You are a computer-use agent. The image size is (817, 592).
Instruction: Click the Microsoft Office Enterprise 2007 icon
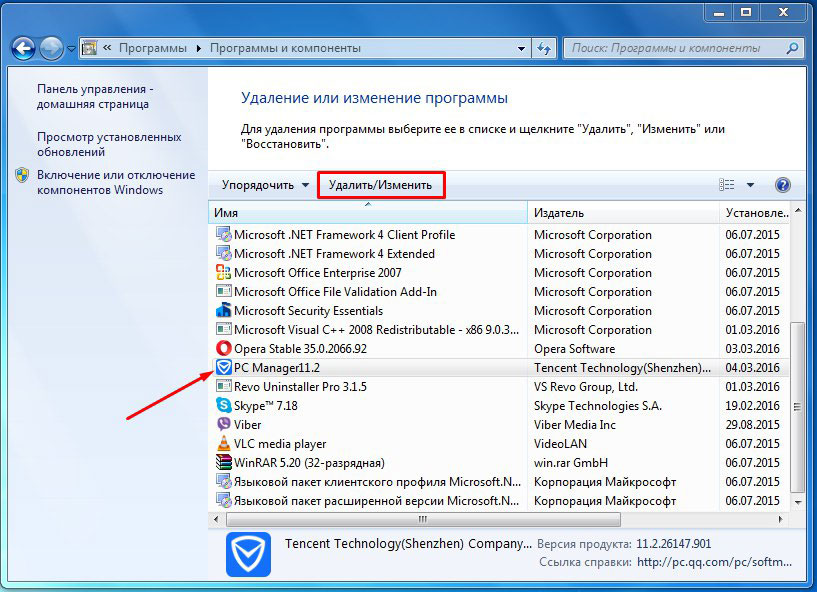(224, 273)
